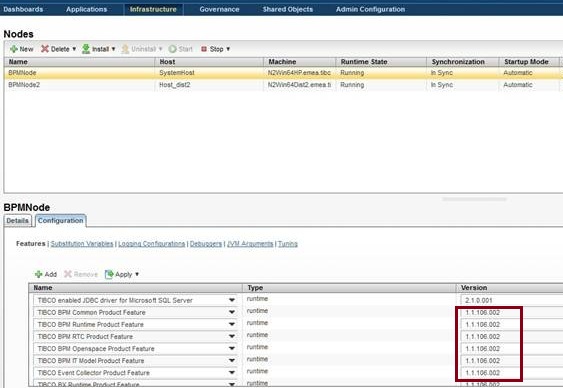Open the Dashboards menu
563x388 pixels.
[23, 9]
